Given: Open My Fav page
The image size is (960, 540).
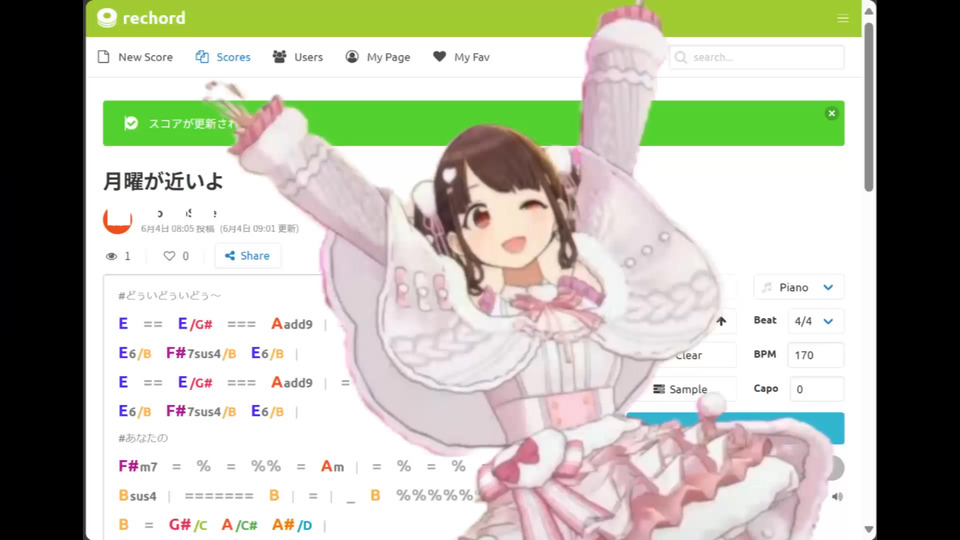Looking at the screenshot, I should pyautogui.click(x=461, y=57).
